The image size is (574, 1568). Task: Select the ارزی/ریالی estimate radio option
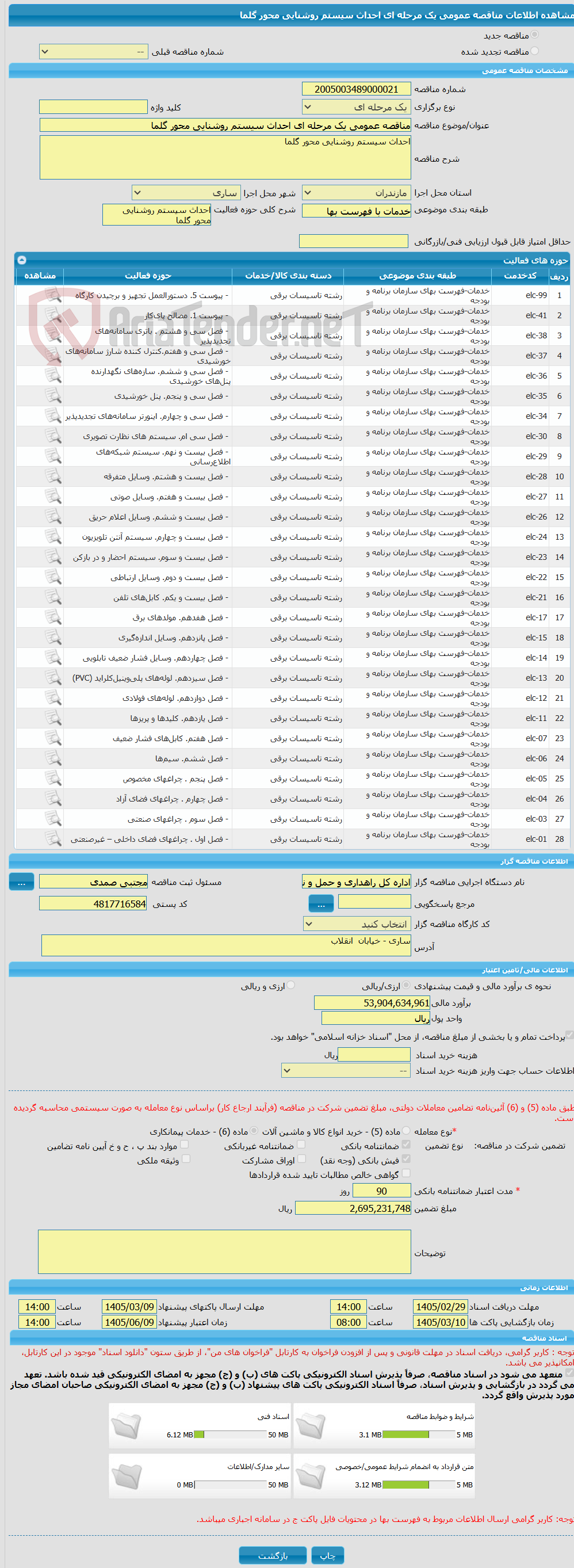pyautogui.click(x=406, y=985)
